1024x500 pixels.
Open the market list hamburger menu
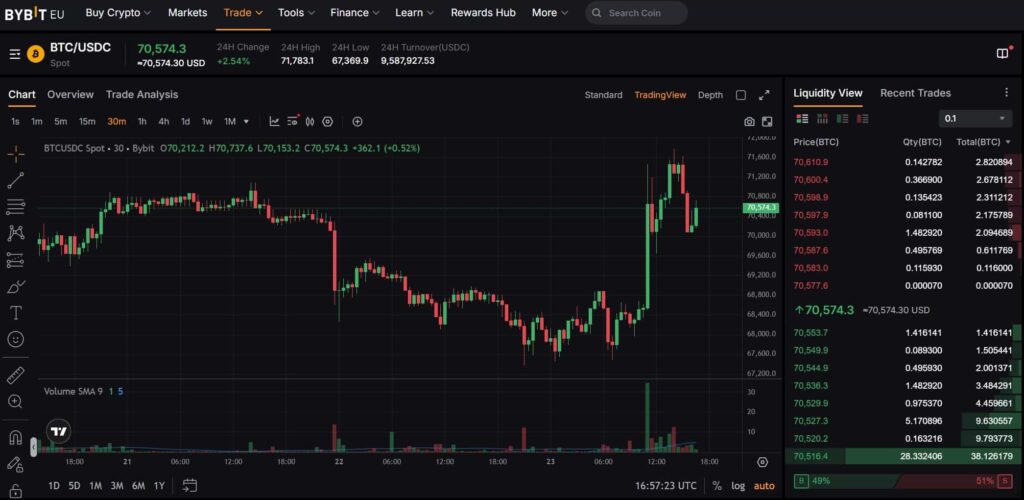tap(14, 54)
